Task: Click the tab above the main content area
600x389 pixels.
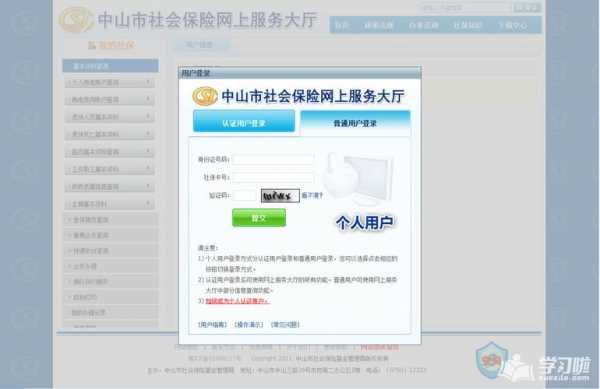Action: 202,45
